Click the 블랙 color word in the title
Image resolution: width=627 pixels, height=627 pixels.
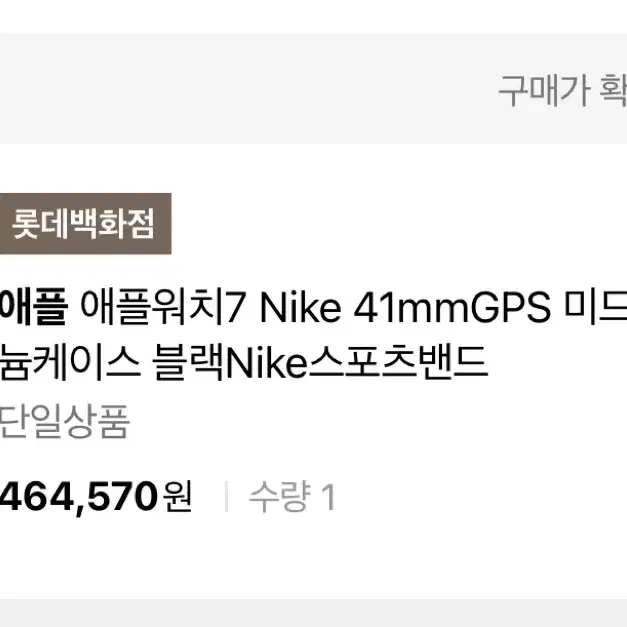pyautogui.click(x=188, y=362)
